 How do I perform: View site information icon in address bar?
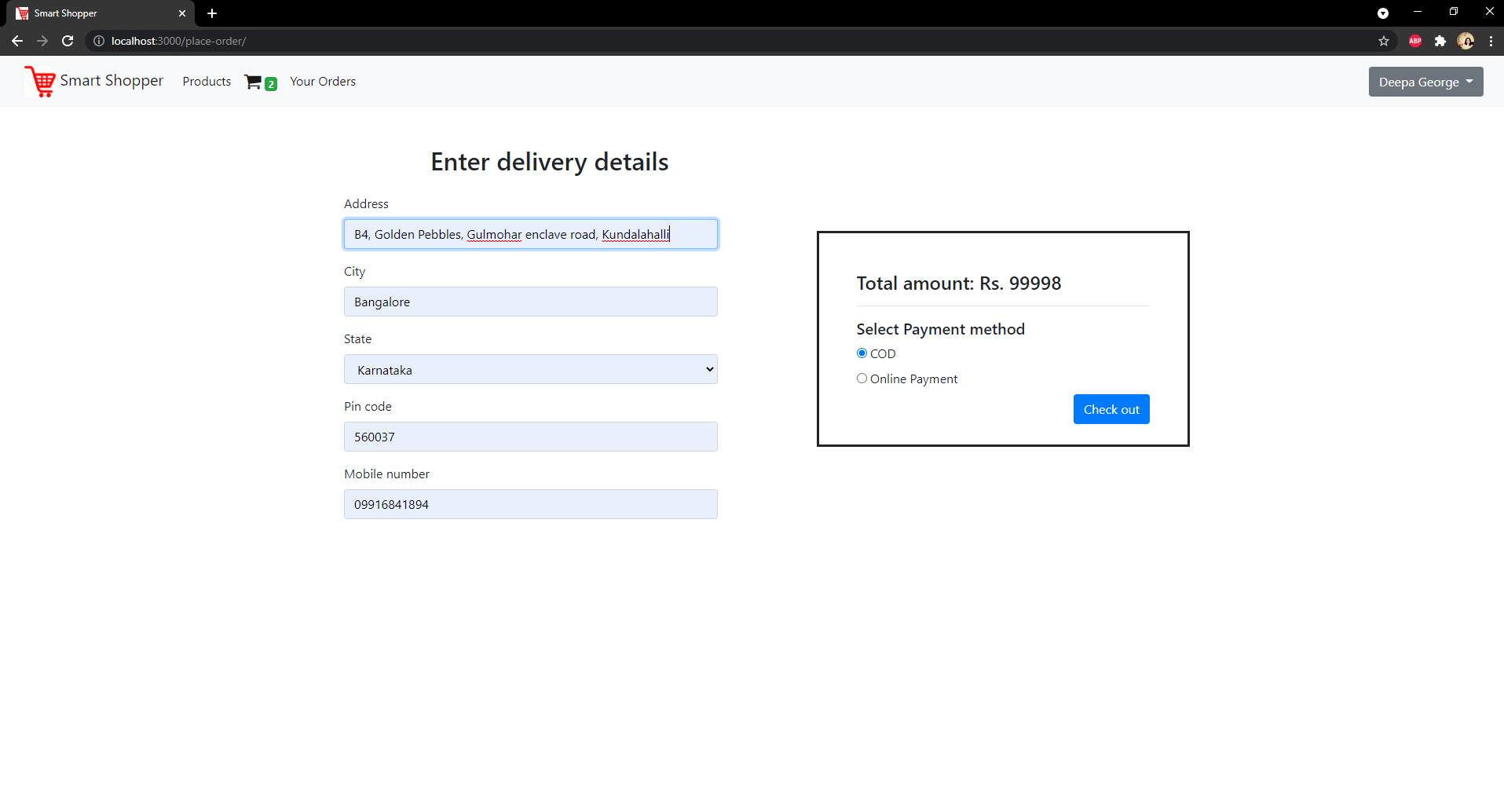(x=99, y=41)
